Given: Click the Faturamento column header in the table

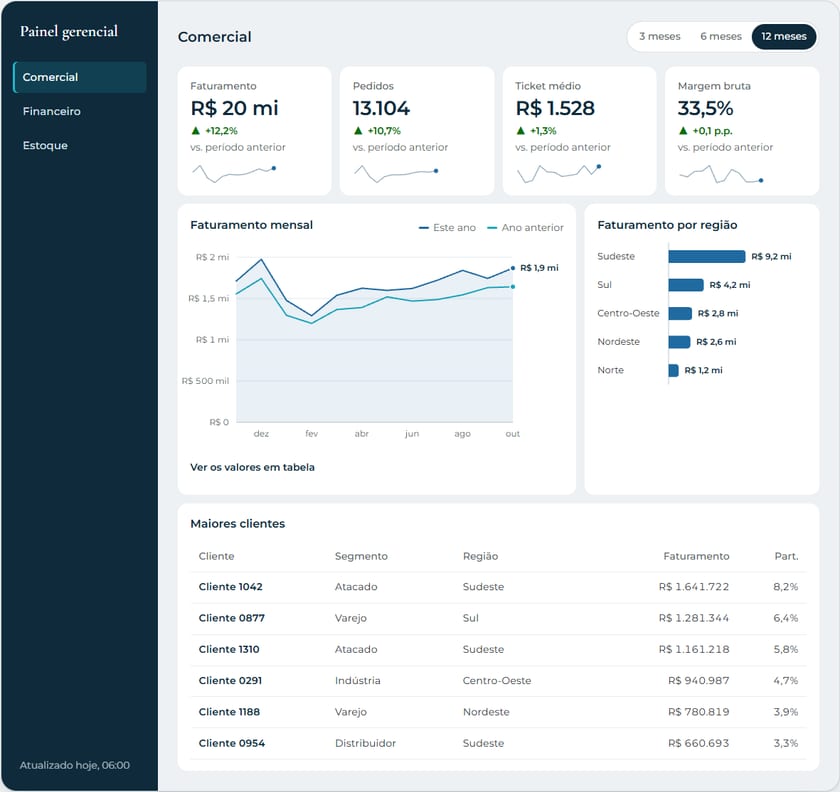Looking at the screenshot, I should tap(696, 556).
